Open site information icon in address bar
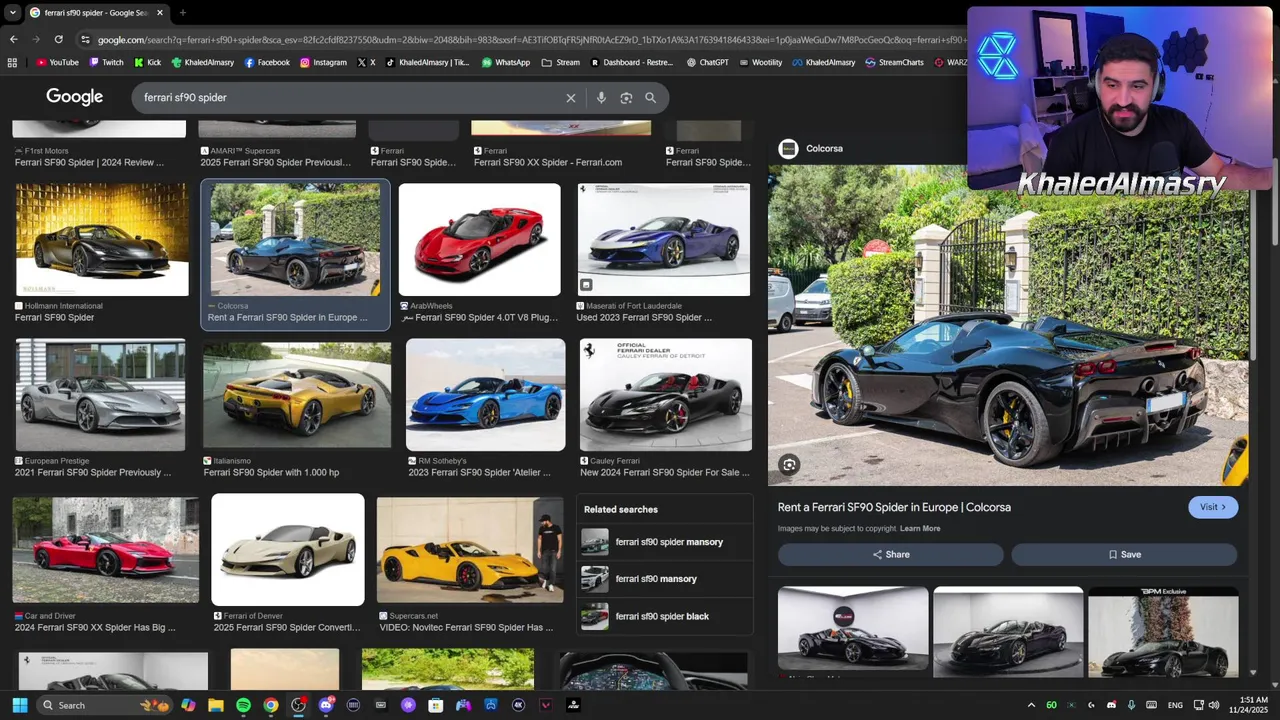The width and height of the screenshot is (1280, 720). (x=86, y=40)
